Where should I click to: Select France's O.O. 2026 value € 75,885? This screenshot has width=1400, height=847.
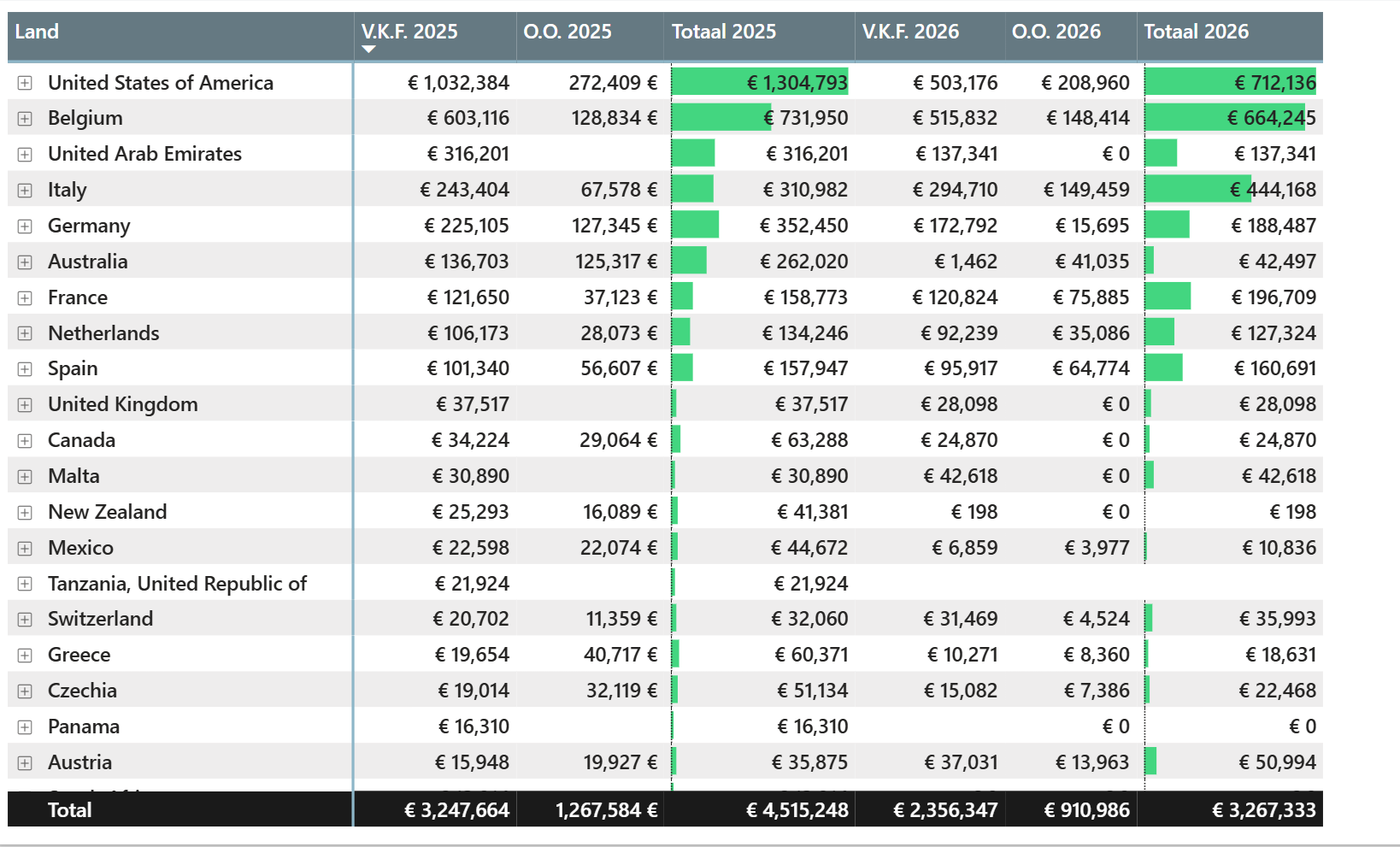(x=1091, y=297)
